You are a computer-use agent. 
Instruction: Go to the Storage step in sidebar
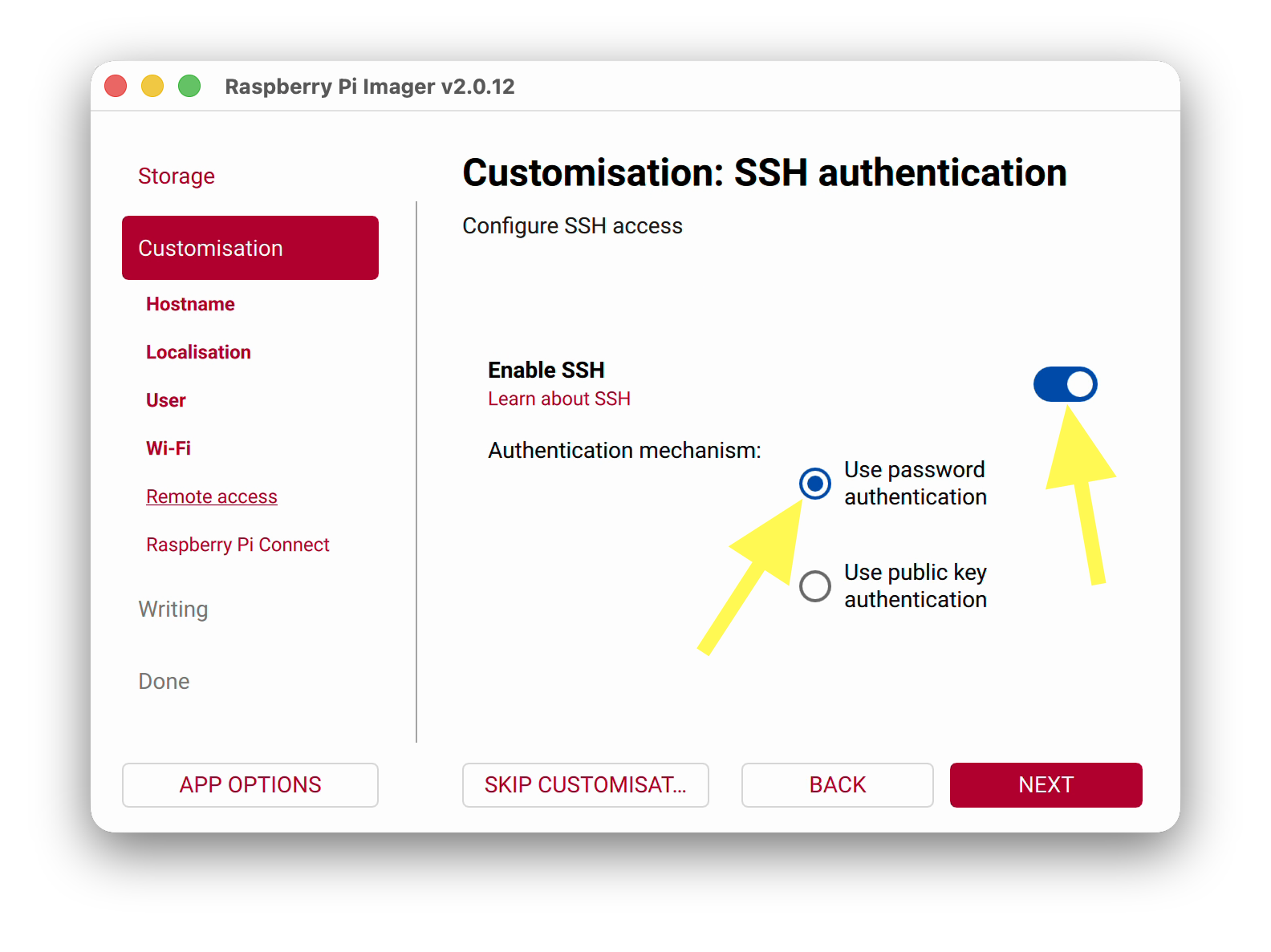177,176
